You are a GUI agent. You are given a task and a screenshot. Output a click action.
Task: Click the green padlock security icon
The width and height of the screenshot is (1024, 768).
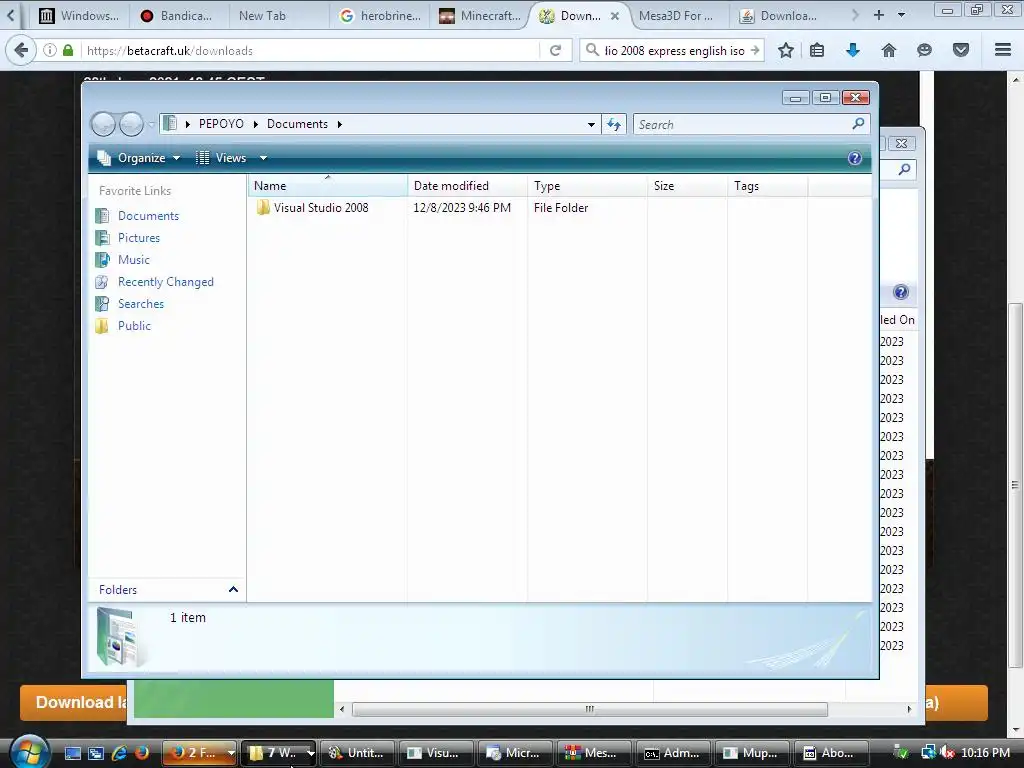[68, 50]
